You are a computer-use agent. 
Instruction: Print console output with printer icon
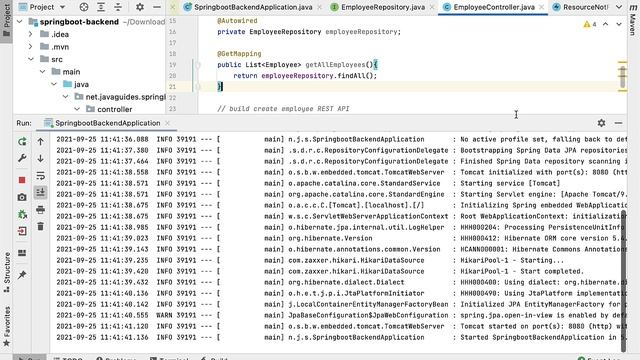pos(40,210)
